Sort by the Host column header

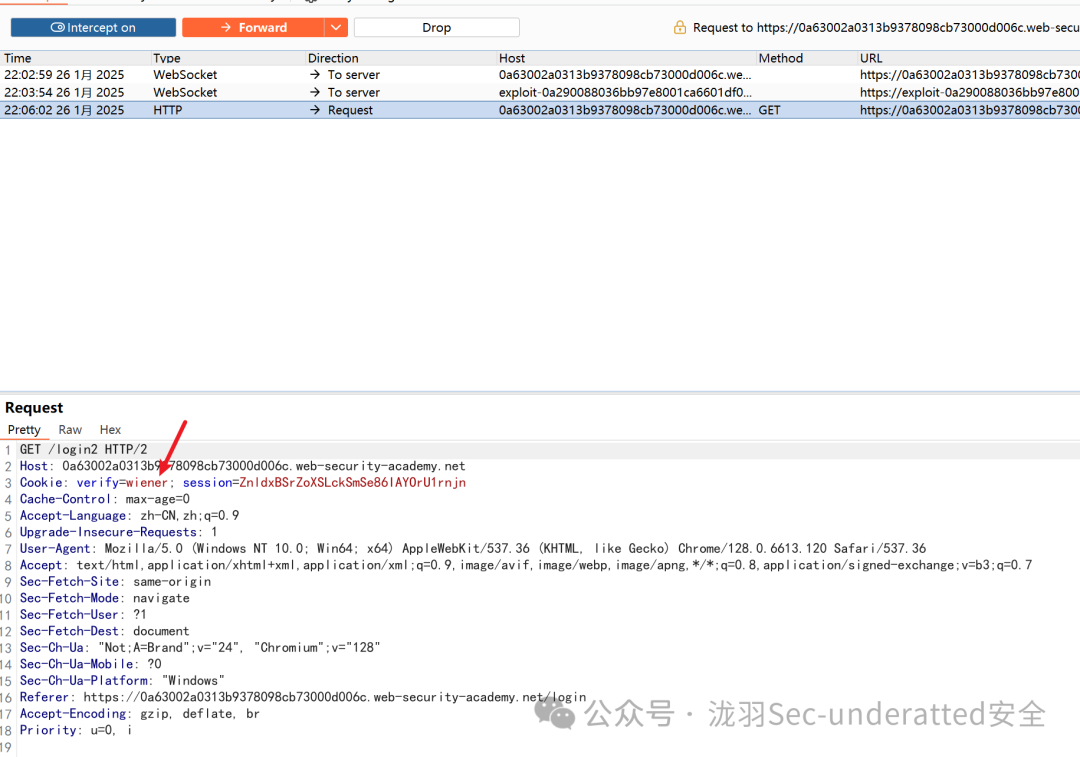coord(512,59)
